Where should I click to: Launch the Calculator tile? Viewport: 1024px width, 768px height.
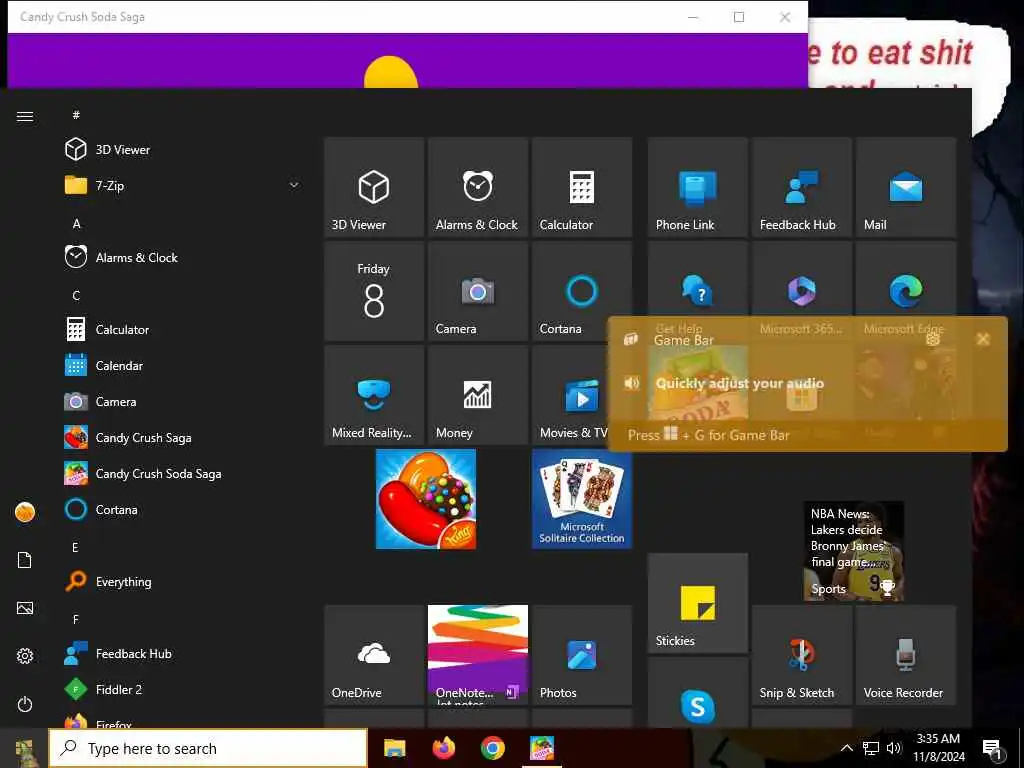click(581, 187)
